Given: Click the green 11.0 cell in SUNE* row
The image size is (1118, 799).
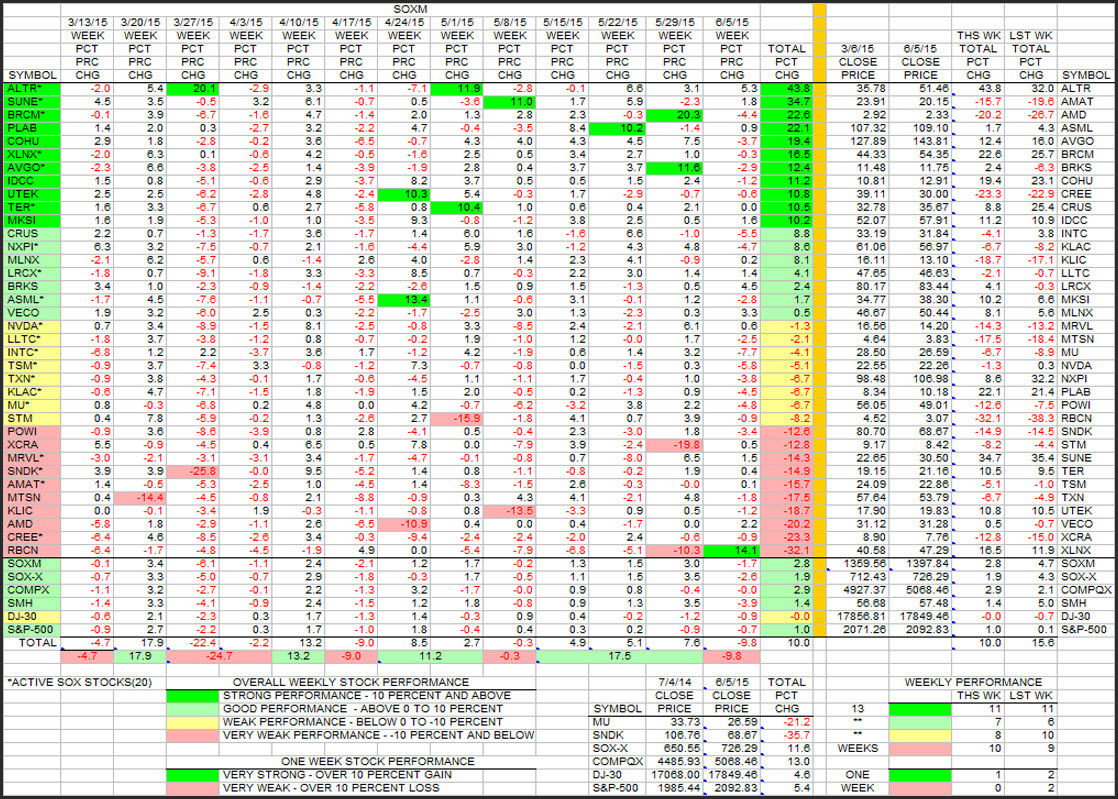Looking at the screenshot, I should (x=509, y=102).
